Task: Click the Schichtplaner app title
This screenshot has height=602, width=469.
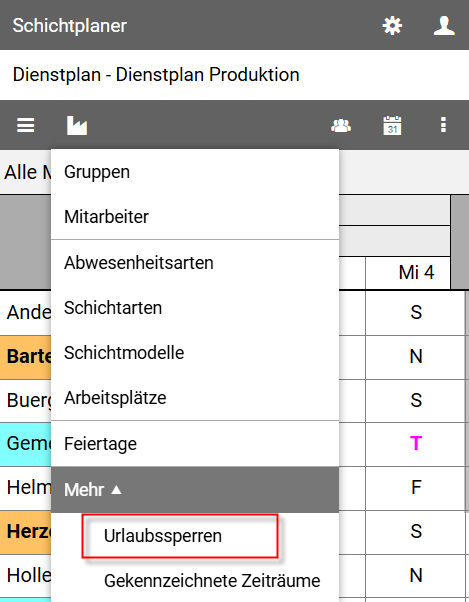Action: [x=69, y=26]
